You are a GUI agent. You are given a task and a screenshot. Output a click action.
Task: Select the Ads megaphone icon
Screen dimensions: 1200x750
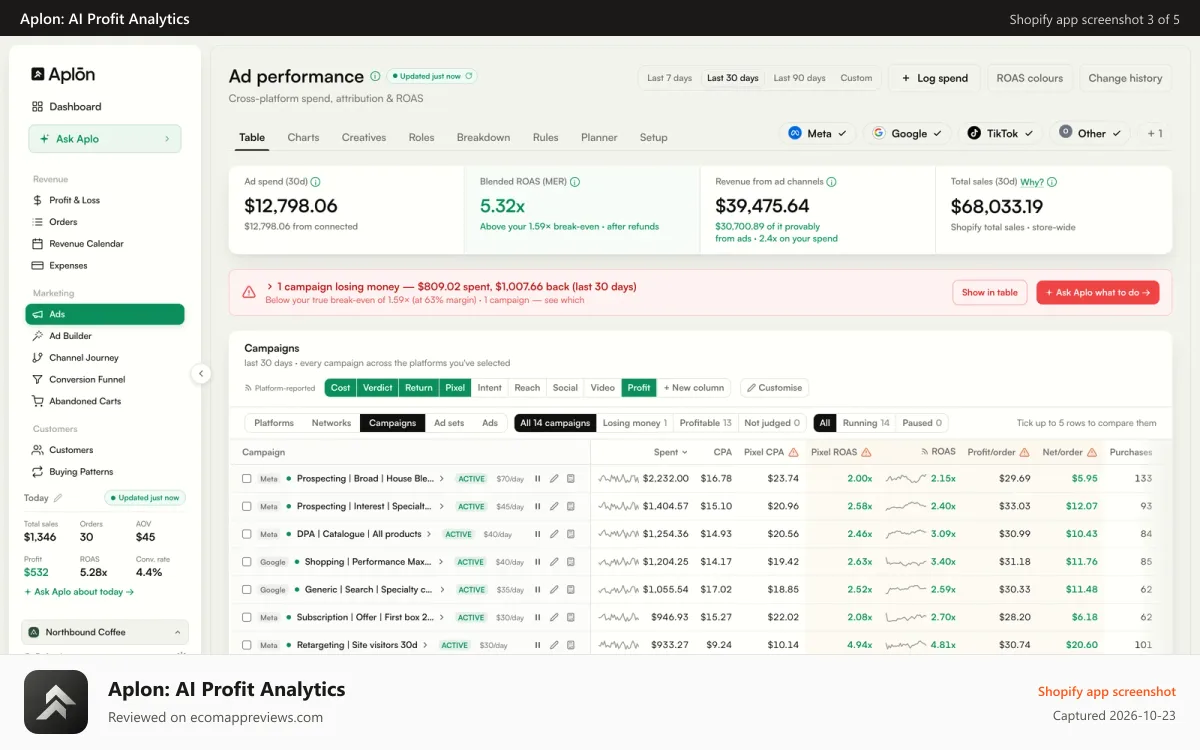click(x=37, y=314)
